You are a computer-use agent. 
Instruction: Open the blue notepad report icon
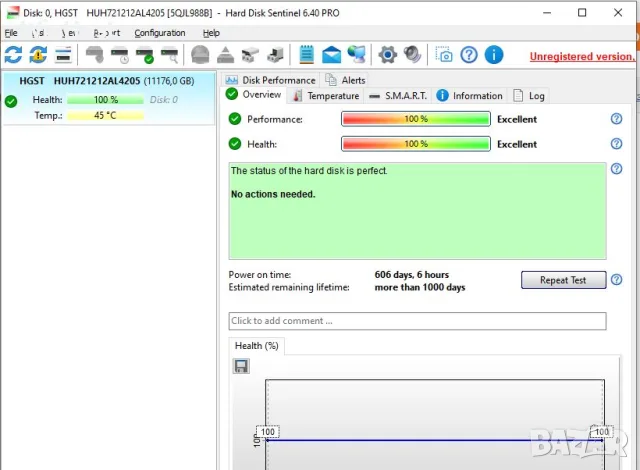coord(307,54)
